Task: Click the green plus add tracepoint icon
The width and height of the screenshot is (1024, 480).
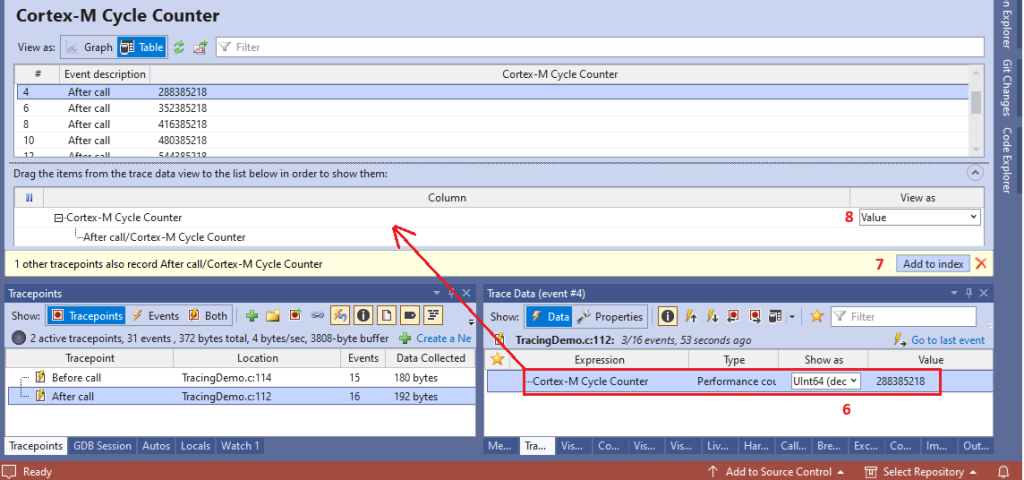Action: point(251,316)
